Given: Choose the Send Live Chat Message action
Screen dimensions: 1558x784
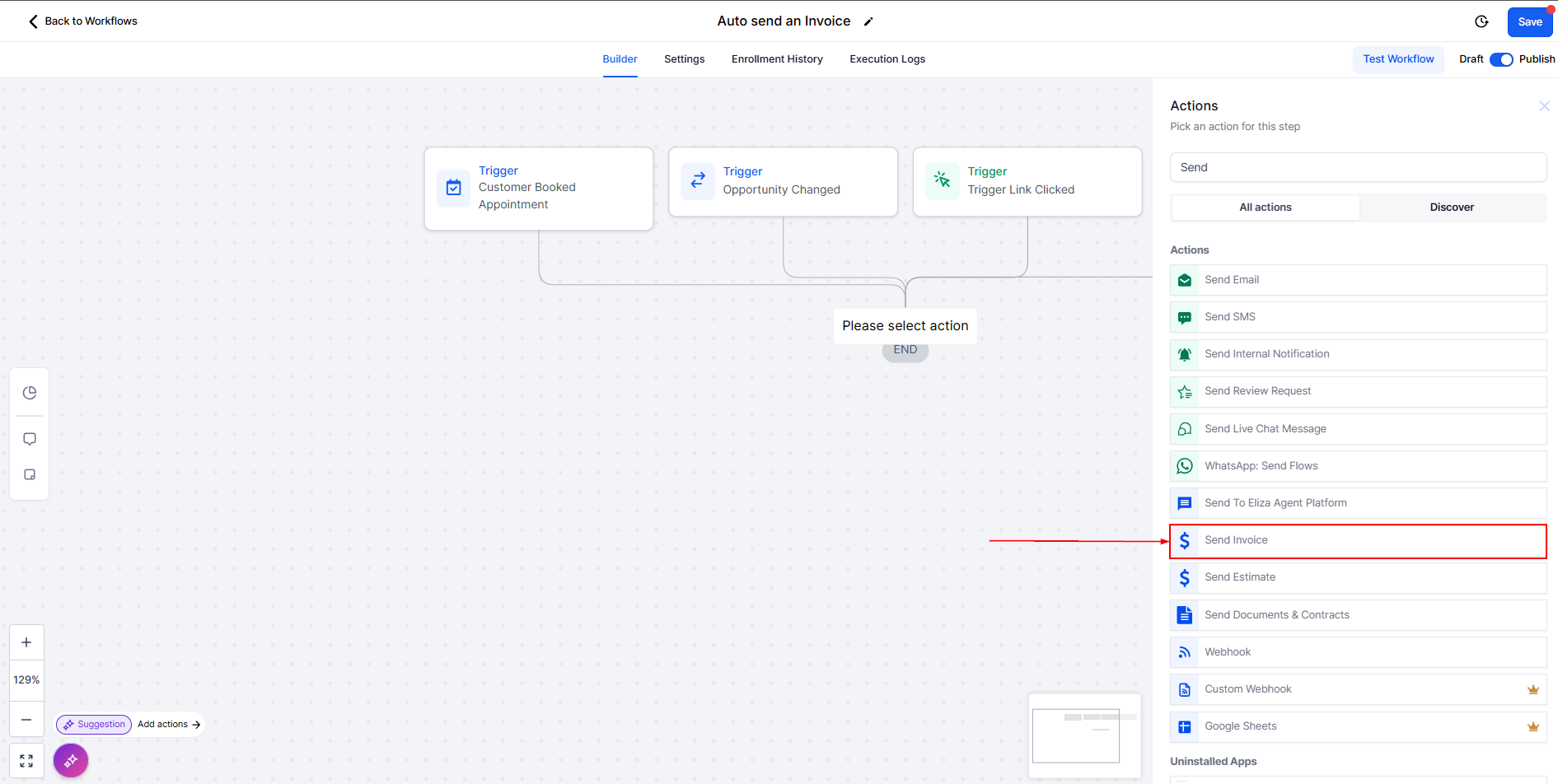Looking at the screenshot, I should (x=1358, y=429).
